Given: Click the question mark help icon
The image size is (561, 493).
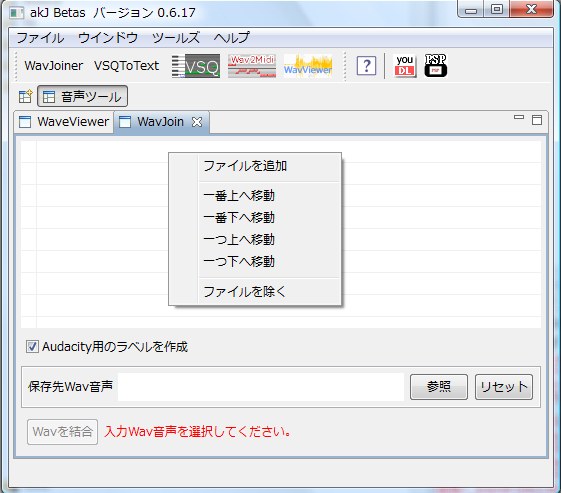Looking at the screenshot, I should (366, 66).
